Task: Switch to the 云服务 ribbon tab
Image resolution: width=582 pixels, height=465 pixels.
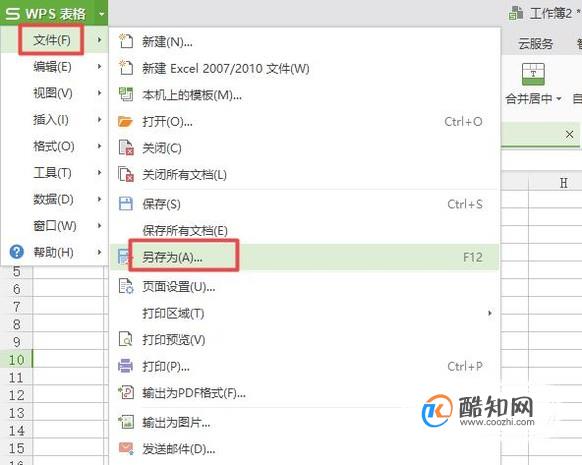Action: click(535, 44)
